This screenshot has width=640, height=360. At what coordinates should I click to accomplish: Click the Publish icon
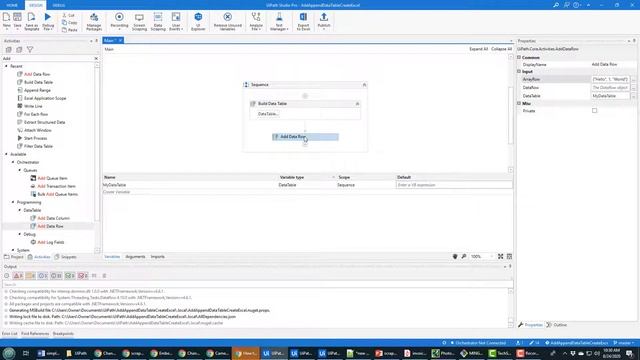tap(324, 21)
